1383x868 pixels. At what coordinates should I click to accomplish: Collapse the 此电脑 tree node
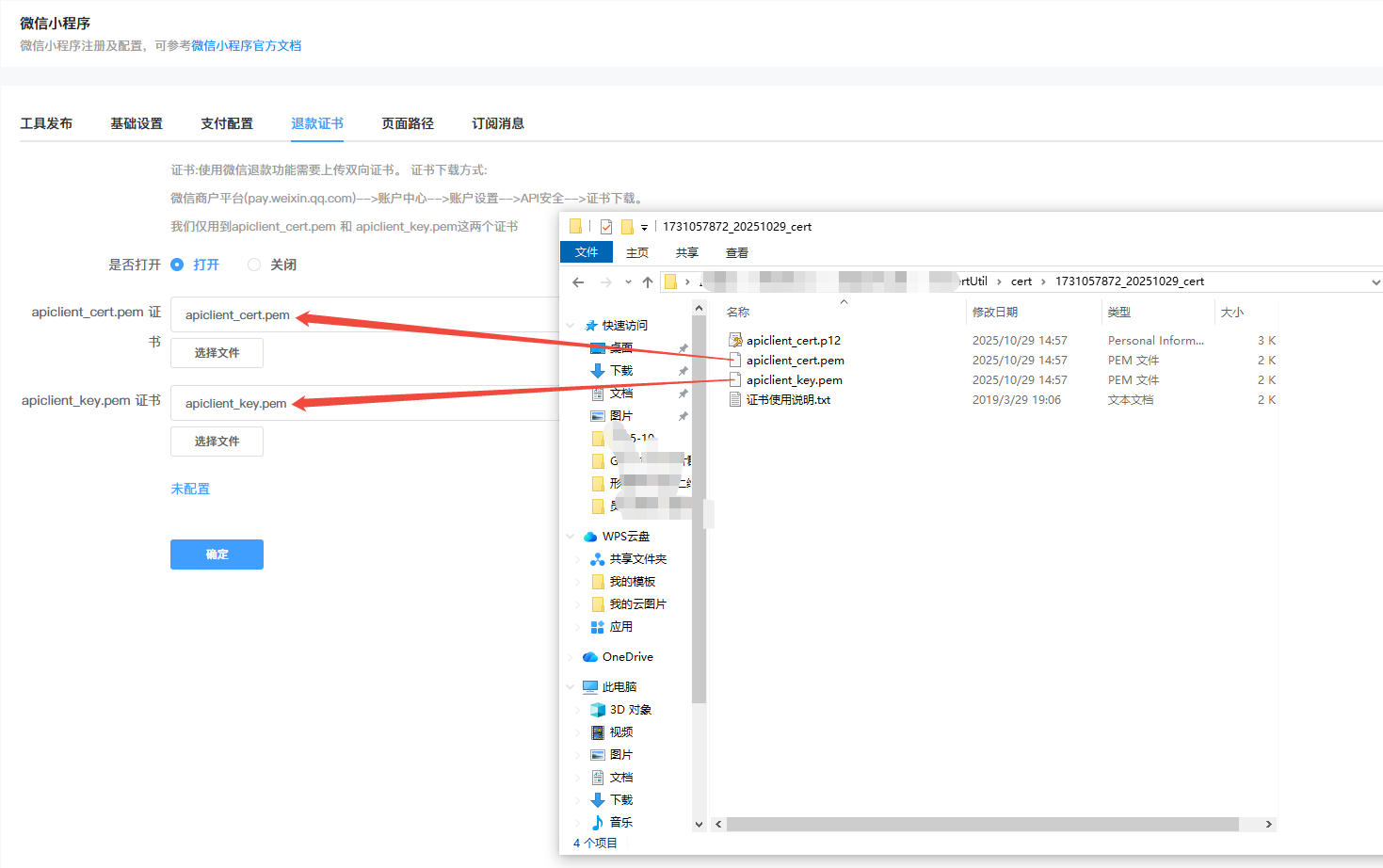[571, 687]
